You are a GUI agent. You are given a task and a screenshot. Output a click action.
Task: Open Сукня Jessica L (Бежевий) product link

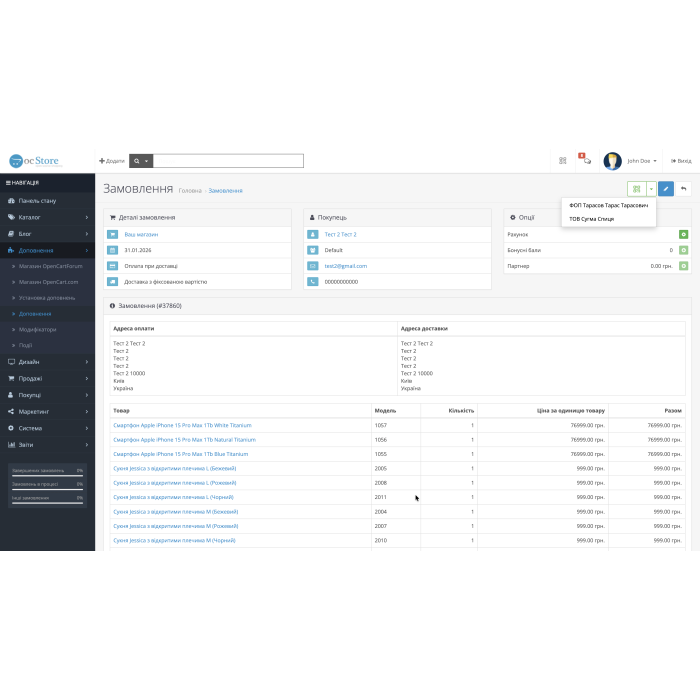[175, 468]
